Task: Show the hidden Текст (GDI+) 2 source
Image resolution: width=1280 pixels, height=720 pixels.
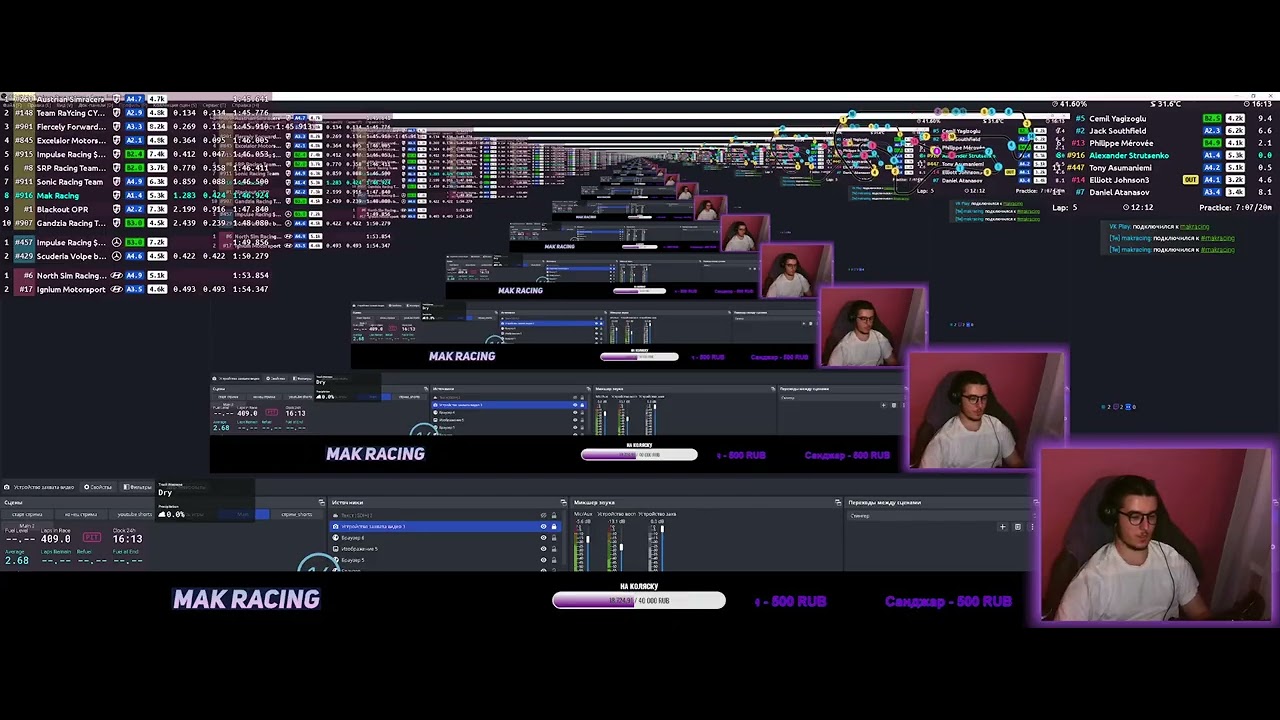Action: pyautogui.click(x=544, y=515)
